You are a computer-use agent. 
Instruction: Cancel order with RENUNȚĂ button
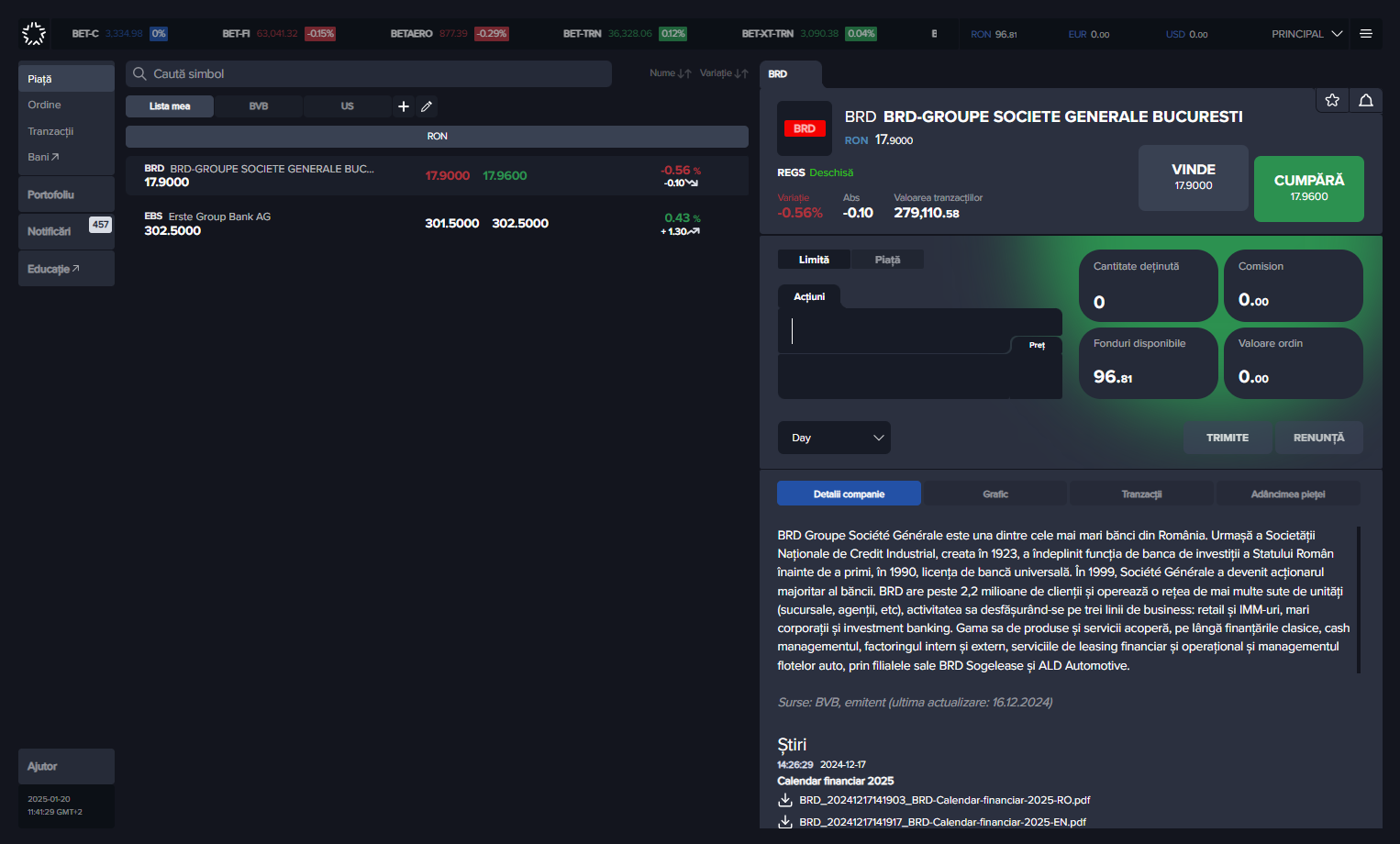[1318, 438]
